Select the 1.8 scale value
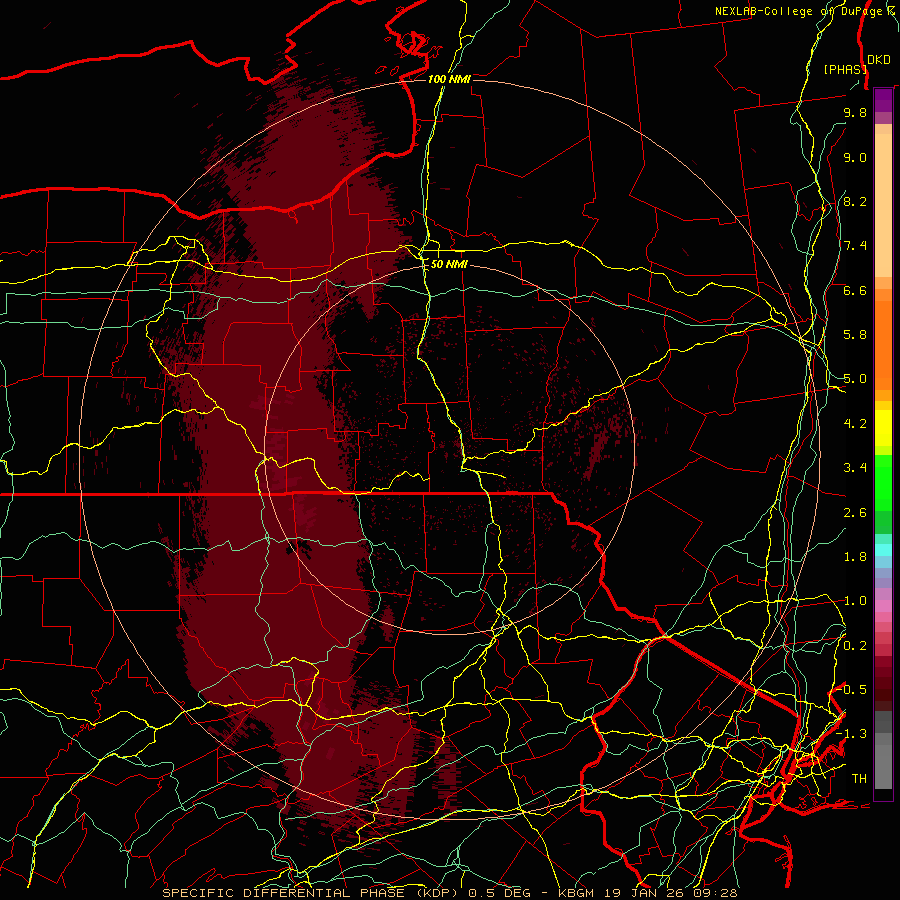Screen dimensions: 900x900 855,557
